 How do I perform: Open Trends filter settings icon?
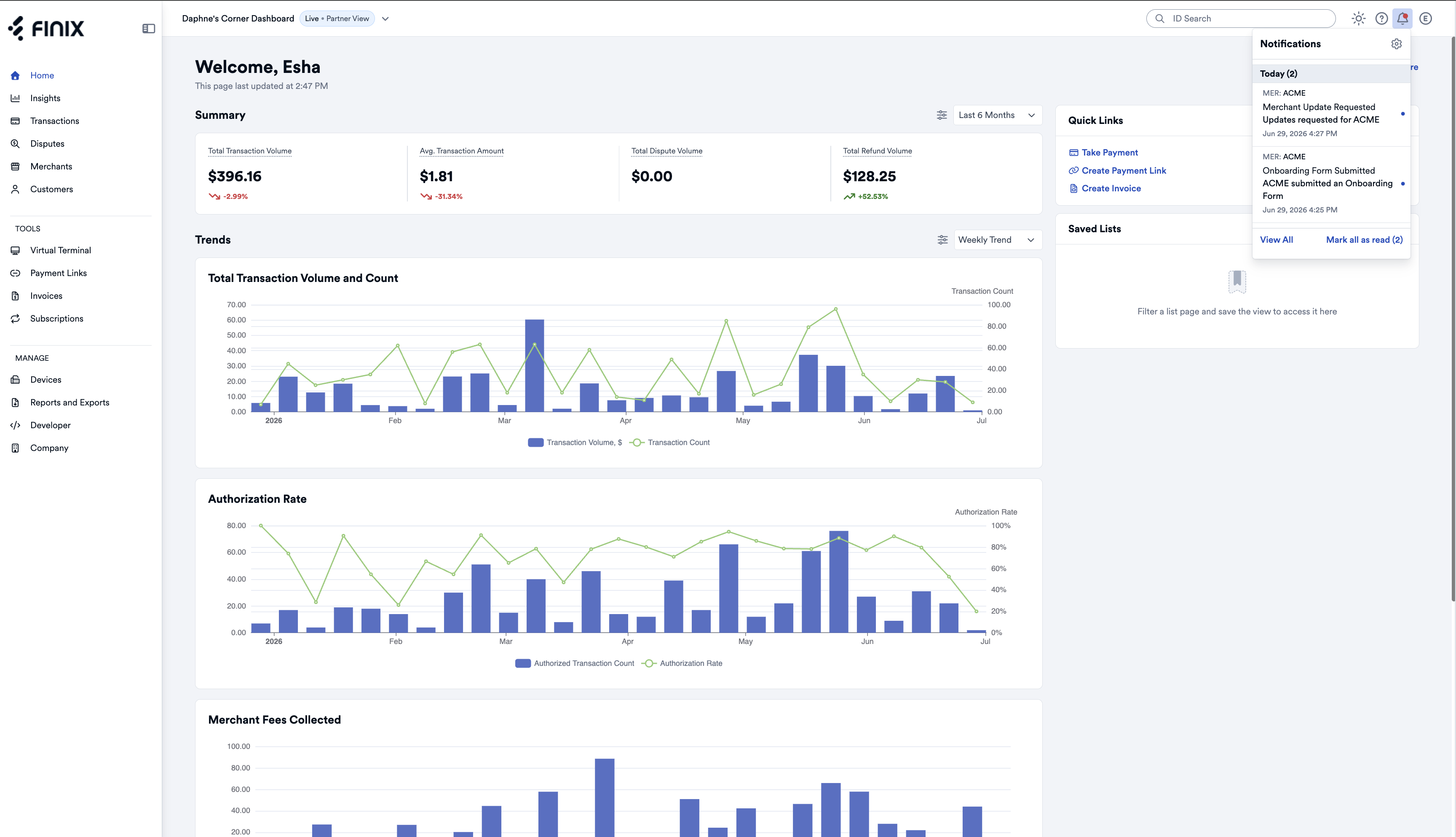tap(942, 240)
